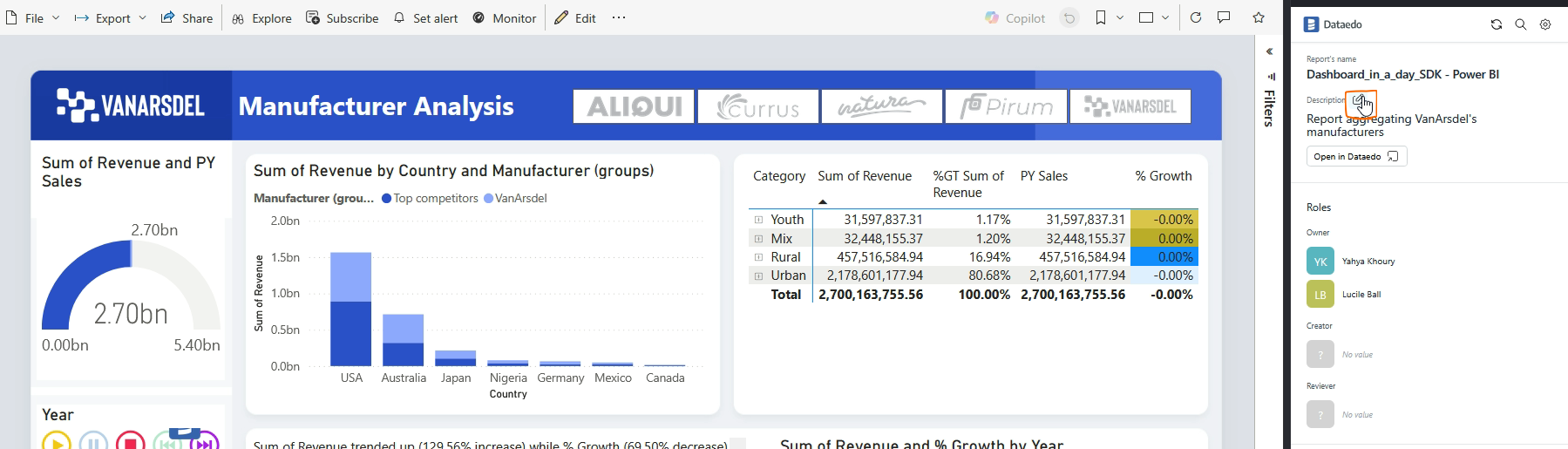Image resolution: width=1568 pixels, height=449 pixels.
Task: Sort by PY Sales column header
Action: pos(1044,176)
